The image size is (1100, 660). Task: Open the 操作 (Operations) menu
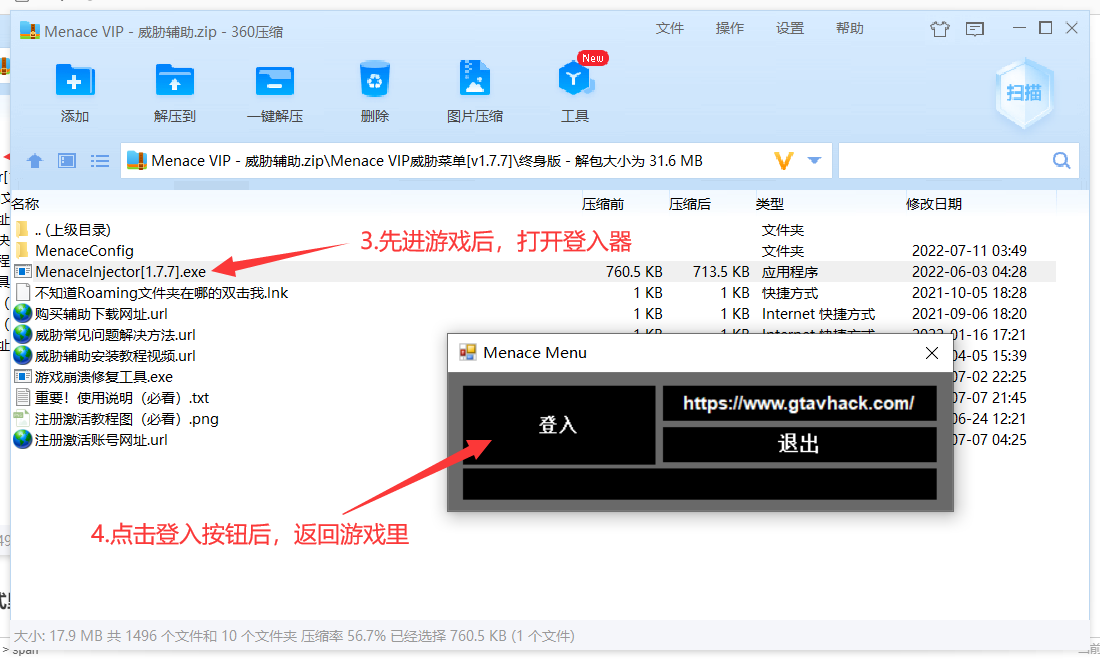click(729, 29)
